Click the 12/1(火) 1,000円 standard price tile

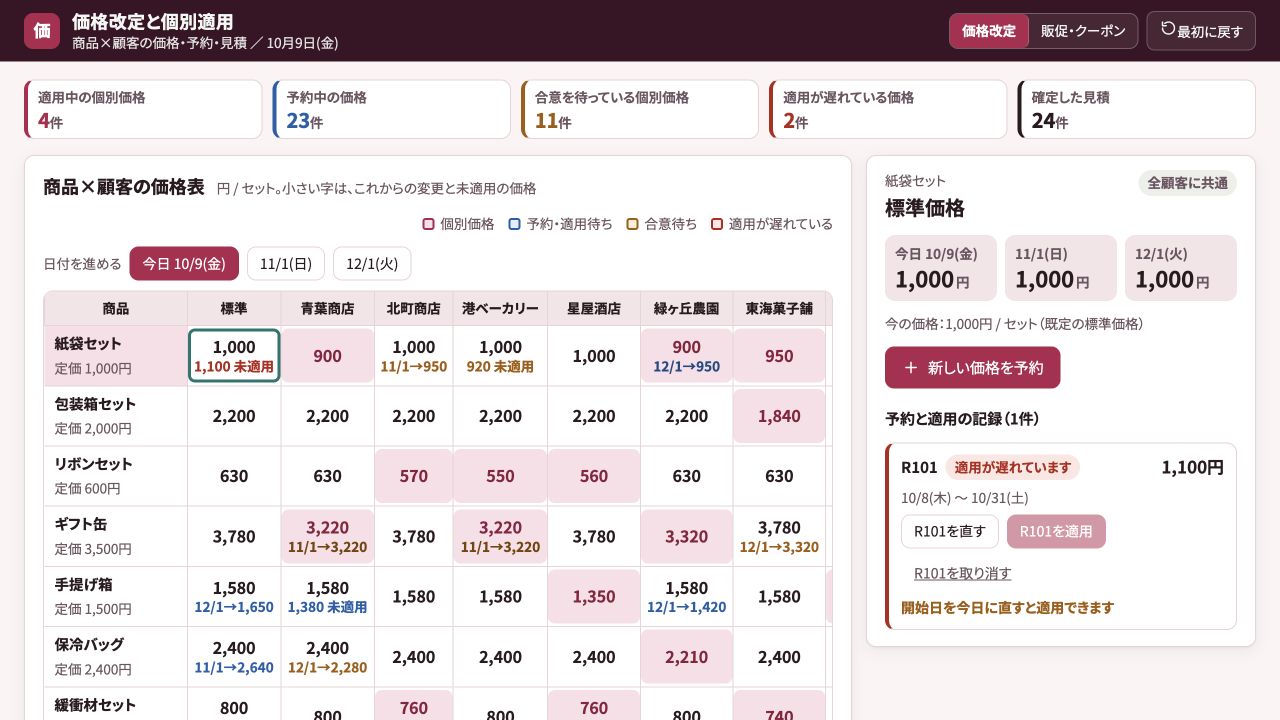1180,268
